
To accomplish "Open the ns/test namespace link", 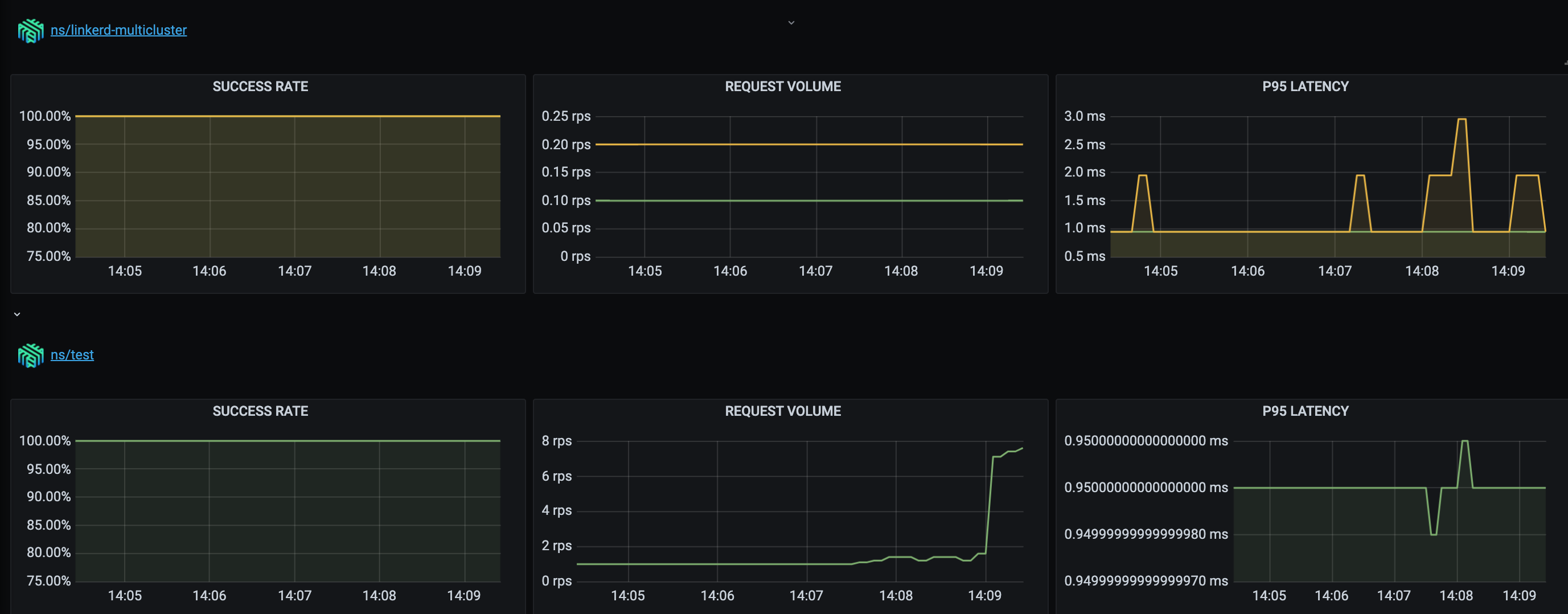I will tap(72, 355).
